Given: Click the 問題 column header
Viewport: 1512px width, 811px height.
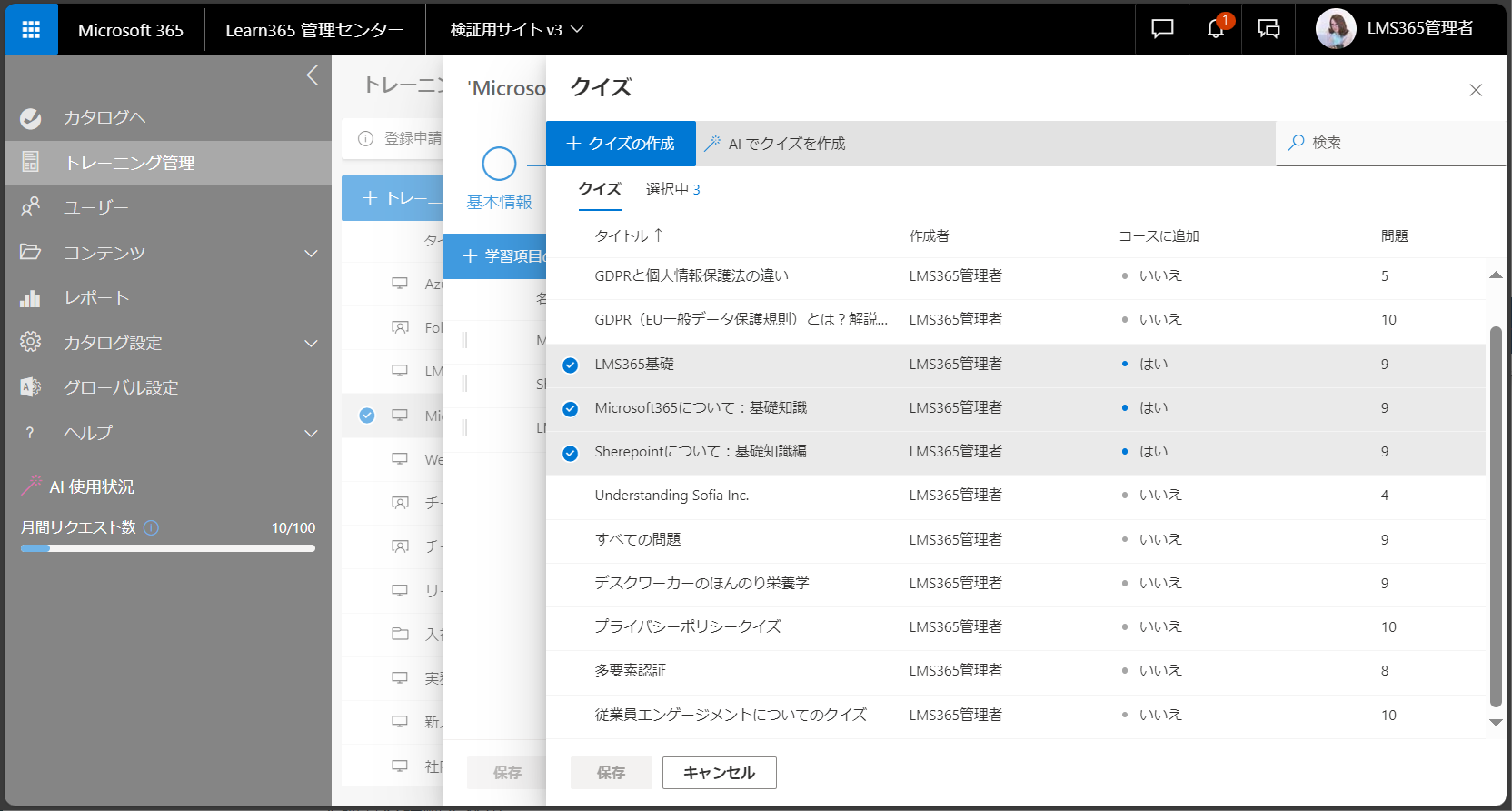Looking at the screenshot, I should point(1394,235).
